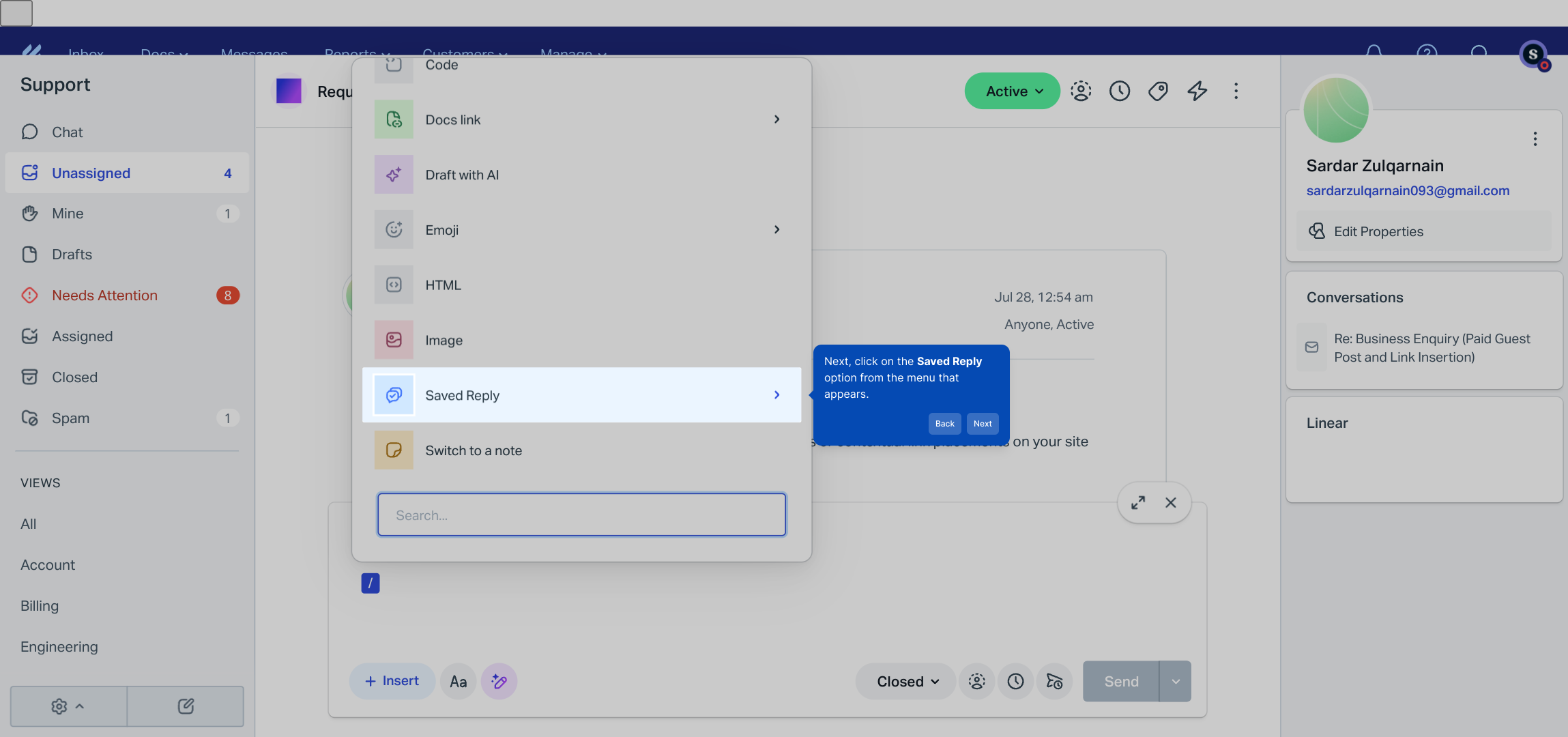
Task: Expand the Saved Reply submenu arrow
Action: click(776, 395)
